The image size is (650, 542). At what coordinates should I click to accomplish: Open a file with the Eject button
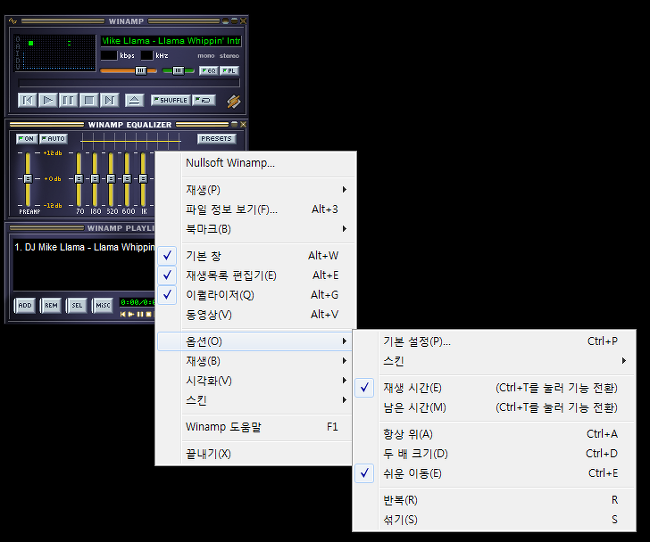[x=134, y=100]
